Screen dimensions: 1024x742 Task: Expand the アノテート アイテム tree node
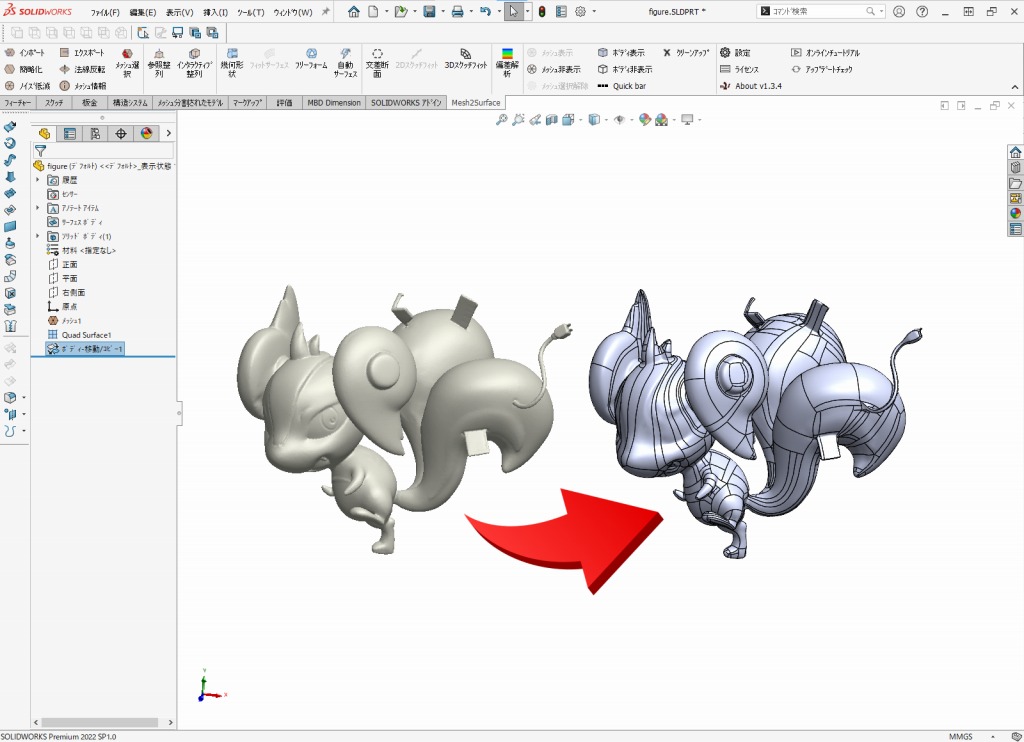point(37,208)
